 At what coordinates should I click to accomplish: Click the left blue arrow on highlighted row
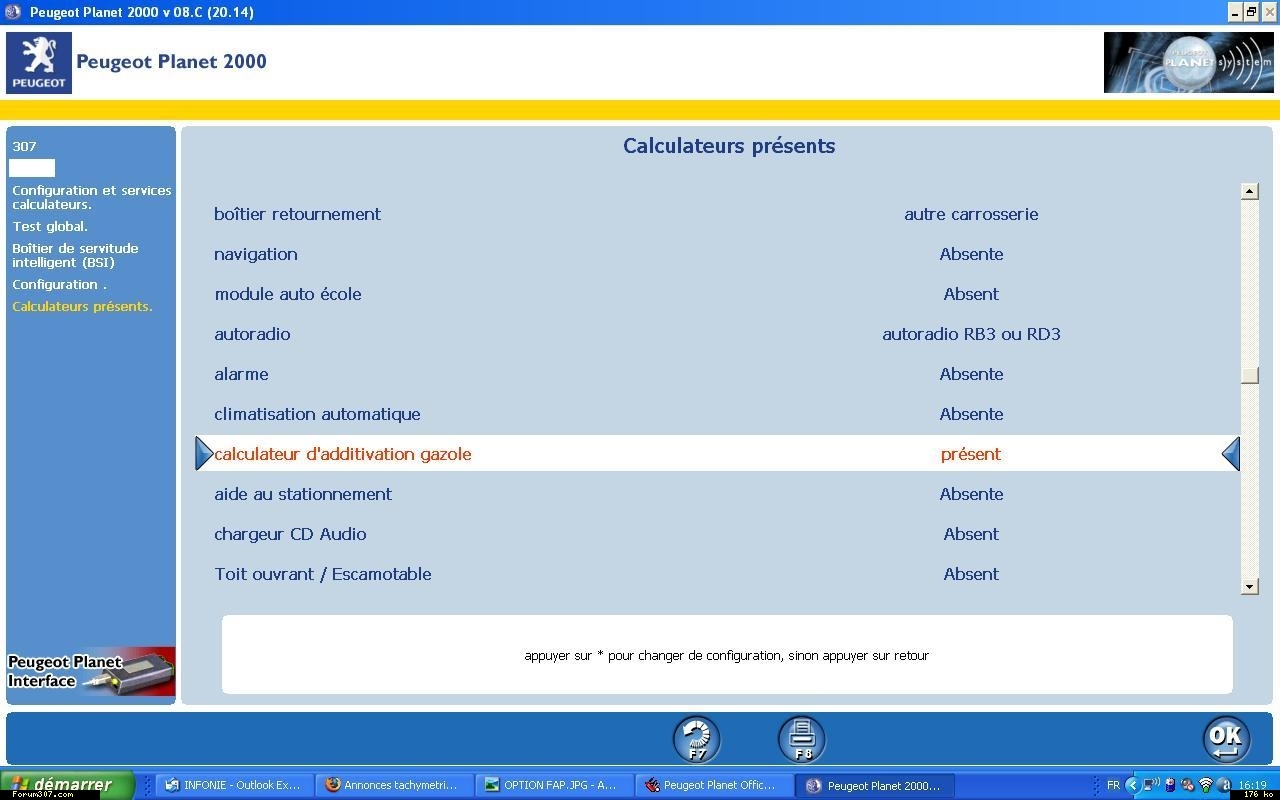(204, 454)
